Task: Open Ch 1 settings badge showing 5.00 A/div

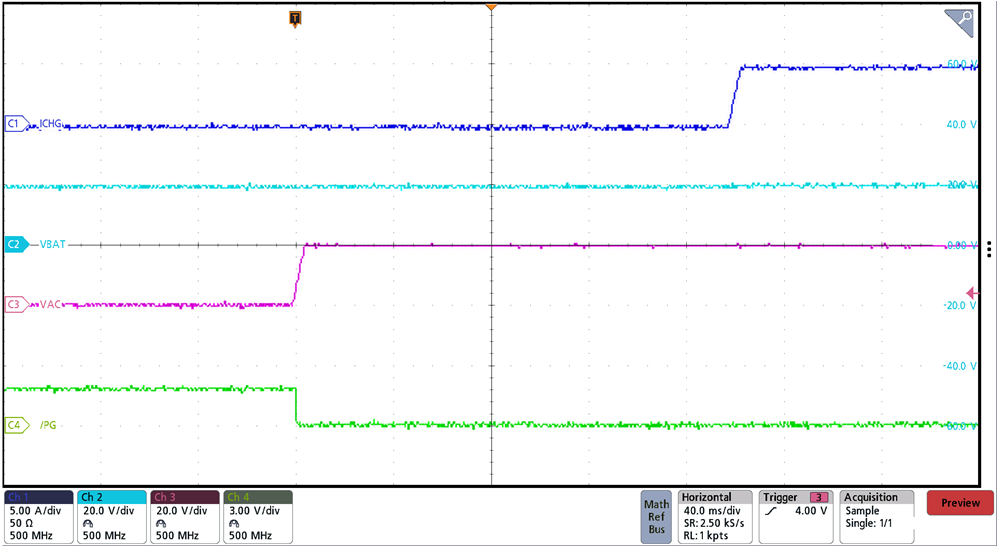Action: click(x=39, y=516)
